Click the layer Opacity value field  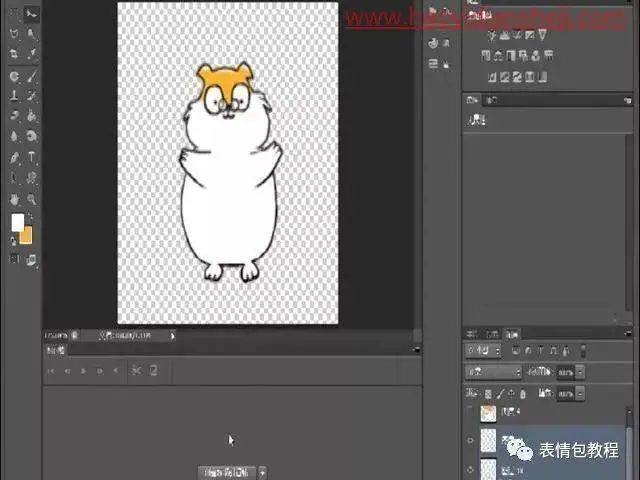coord(565,372)
